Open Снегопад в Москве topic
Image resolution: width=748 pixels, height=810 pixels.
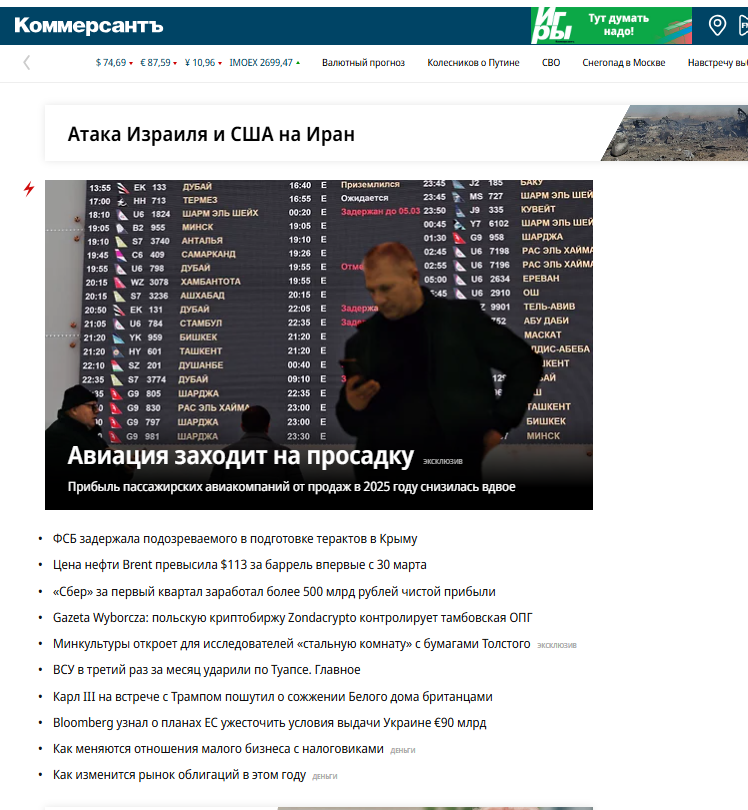click(624, 63)
